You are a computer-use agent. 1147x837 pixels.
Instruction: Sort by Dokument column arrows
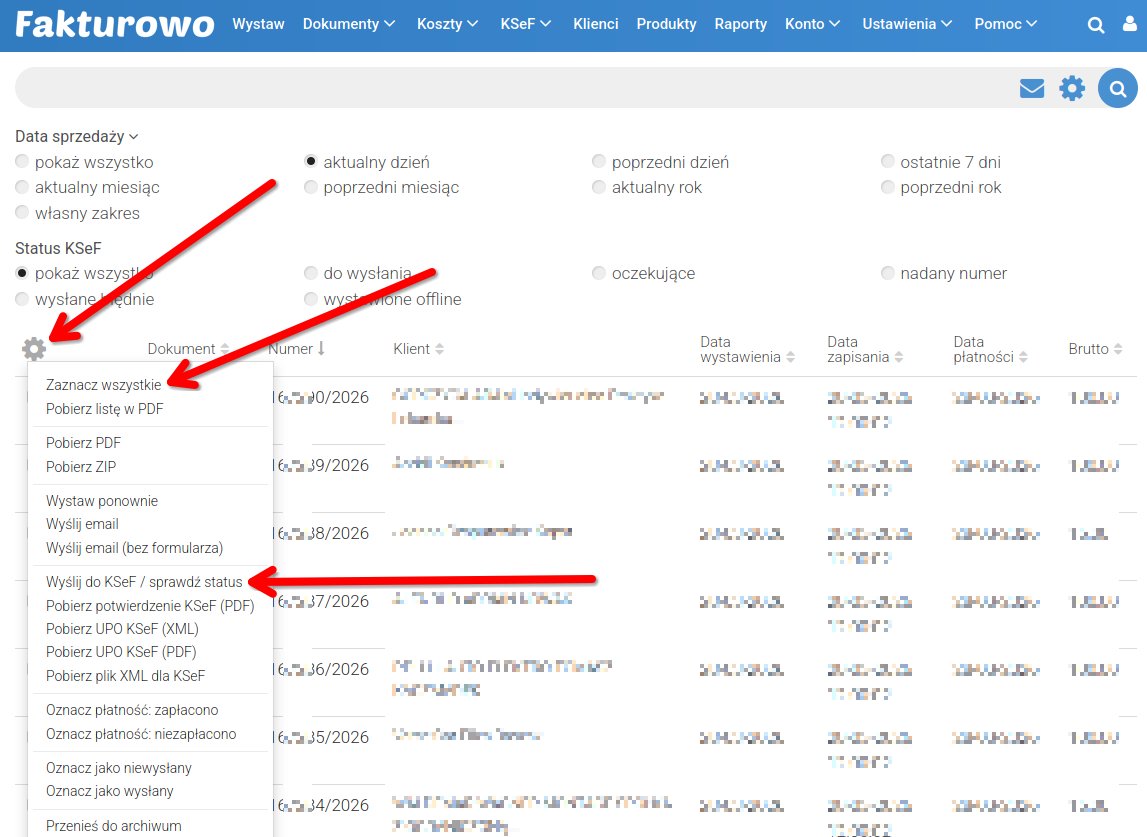[x=225, y=349]
